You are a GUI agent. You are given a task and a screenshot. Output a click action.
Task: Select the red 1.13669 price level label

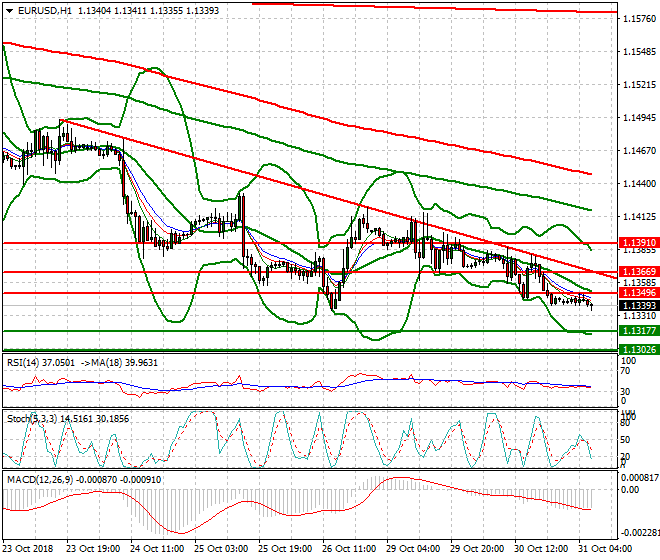click(639, 272)
